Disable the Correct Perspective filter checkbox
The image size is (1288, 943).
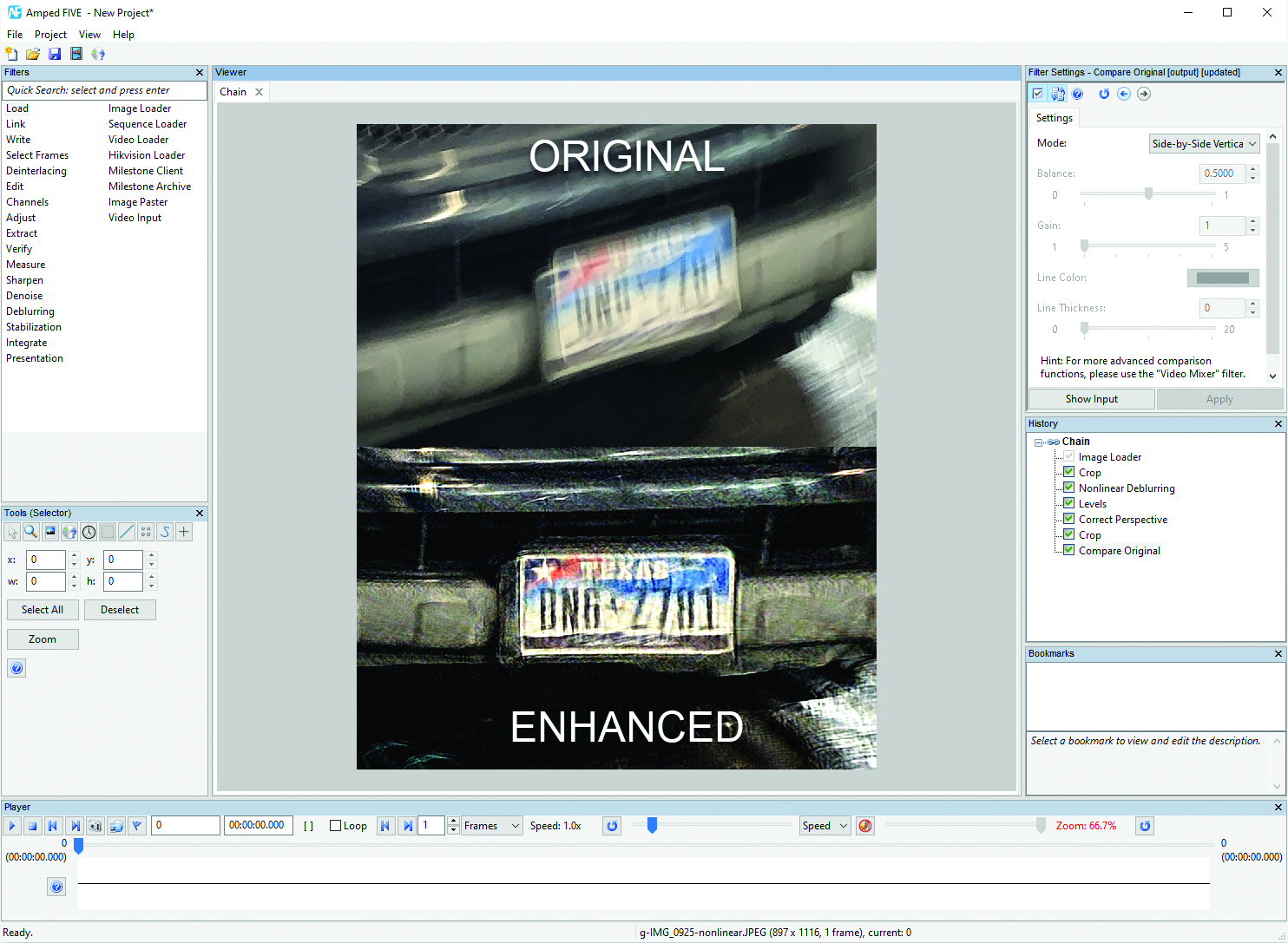tap(1069, 519)
